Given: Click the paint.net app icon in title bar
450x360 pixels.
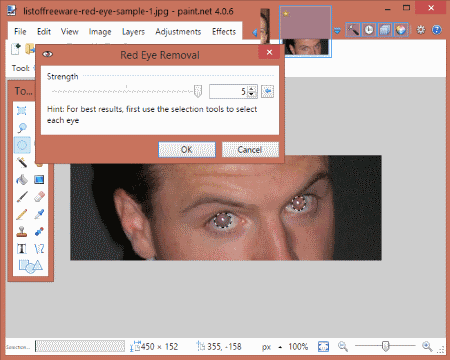Looking at the screenshot, I should [x=12, y=11].
